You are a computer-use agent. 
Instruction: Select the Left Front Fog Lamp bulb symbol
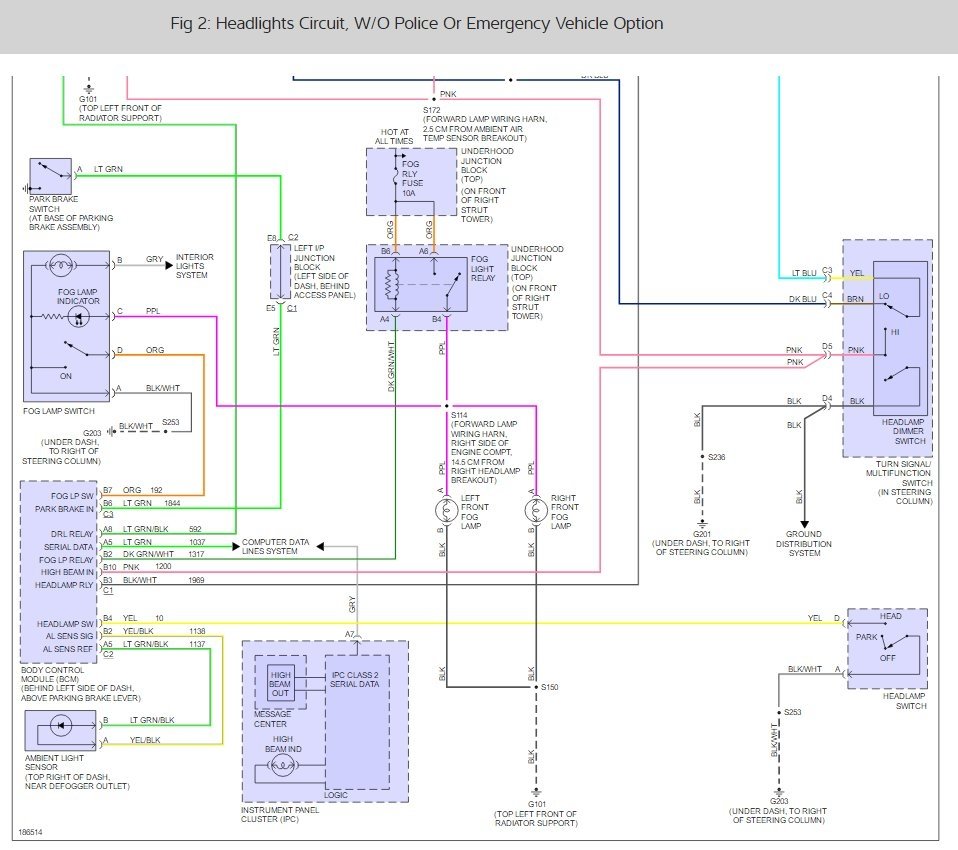[447, 510]
